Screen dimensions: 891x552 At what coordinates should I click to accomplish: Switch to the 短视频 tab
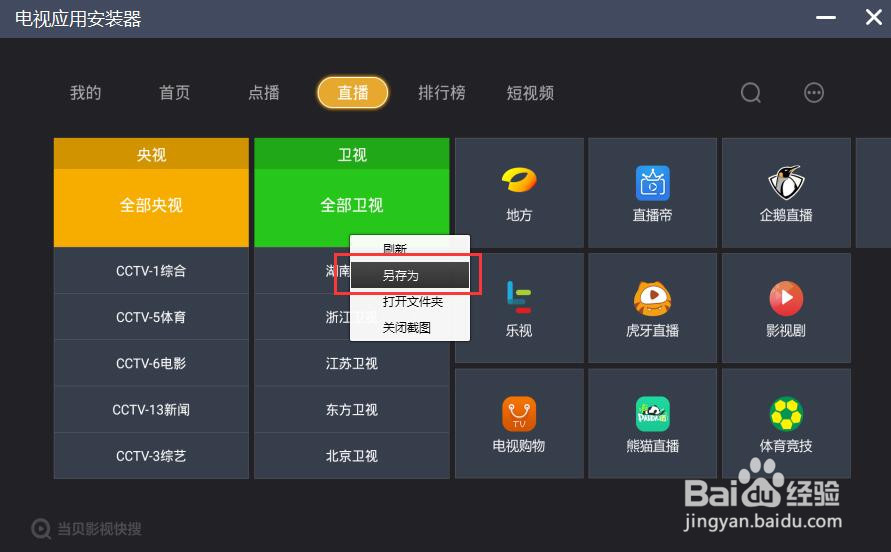[x=530, y=93]
